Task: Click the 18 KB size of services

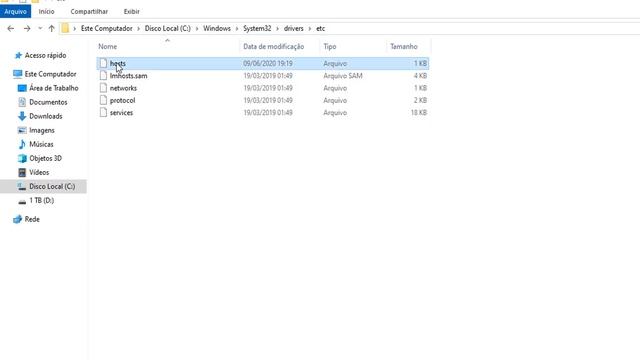Action: (x=419, y=113)
